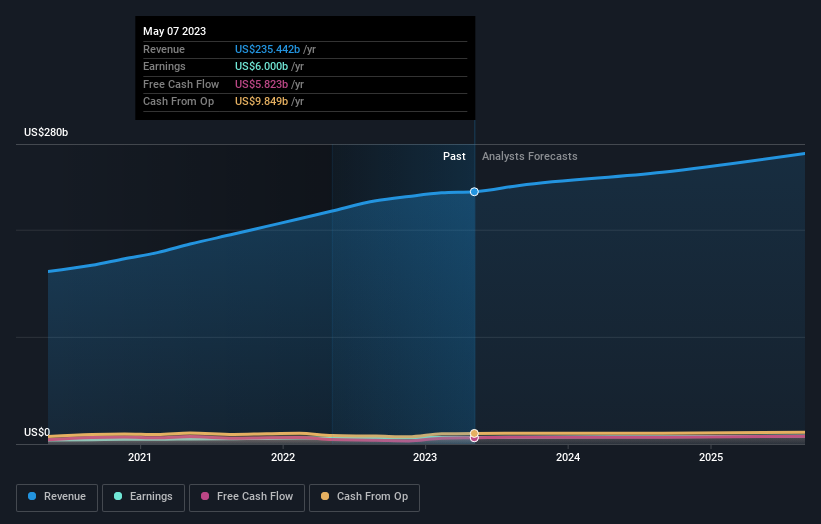Click the blue Revenue data point marker
This screenshot has width=821, height=524.
pos(474,192)
